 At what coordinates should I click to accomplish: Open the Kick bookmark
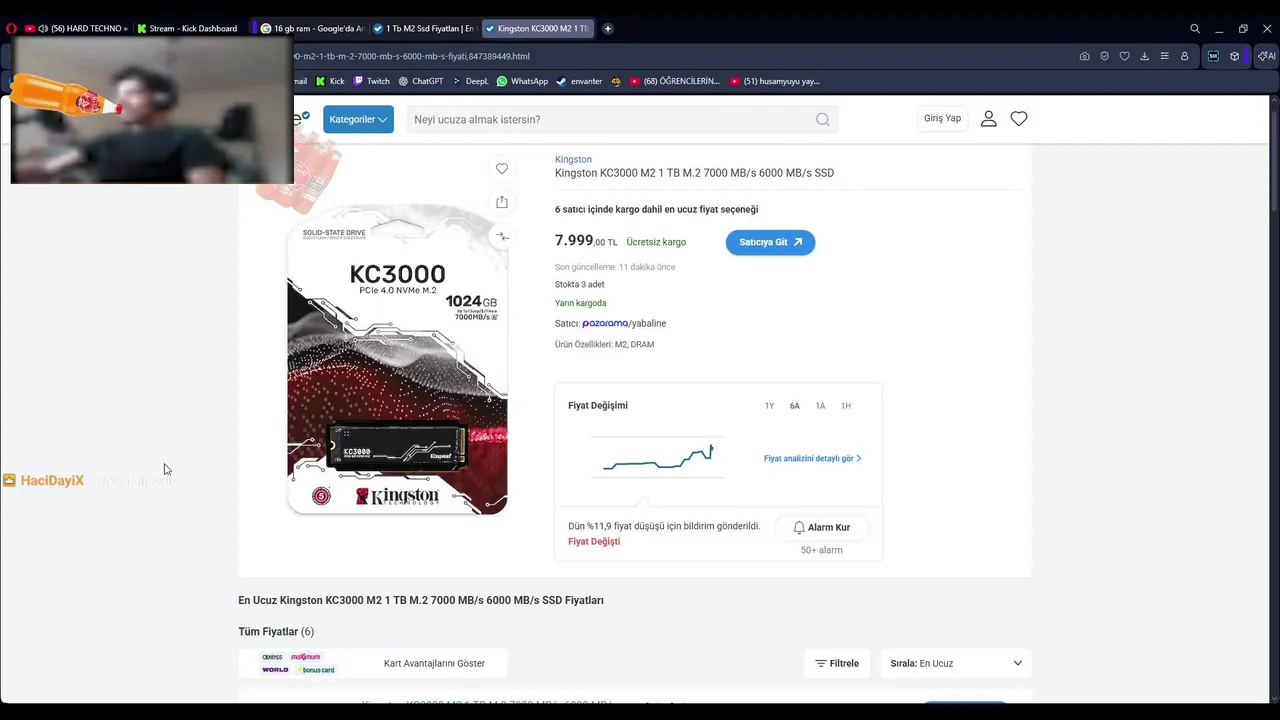pyautogui.click(x=330, y=81)
